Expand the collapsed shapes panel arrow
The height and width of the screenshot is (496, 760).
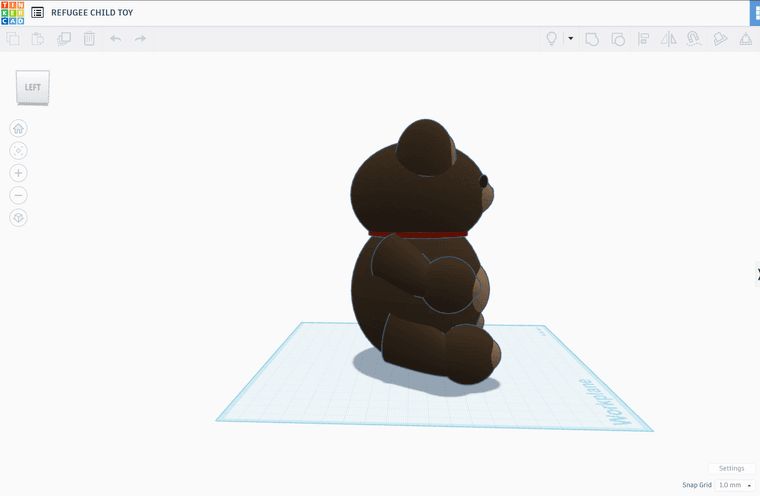(x=758, y=275)
